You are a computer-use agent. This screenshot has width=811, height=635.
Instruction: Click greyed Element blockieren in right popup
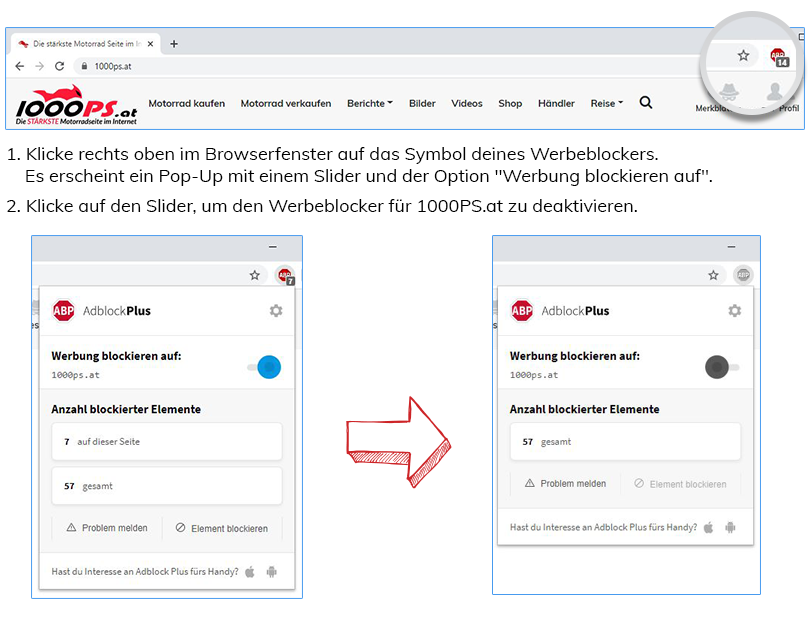pos(681,483)
